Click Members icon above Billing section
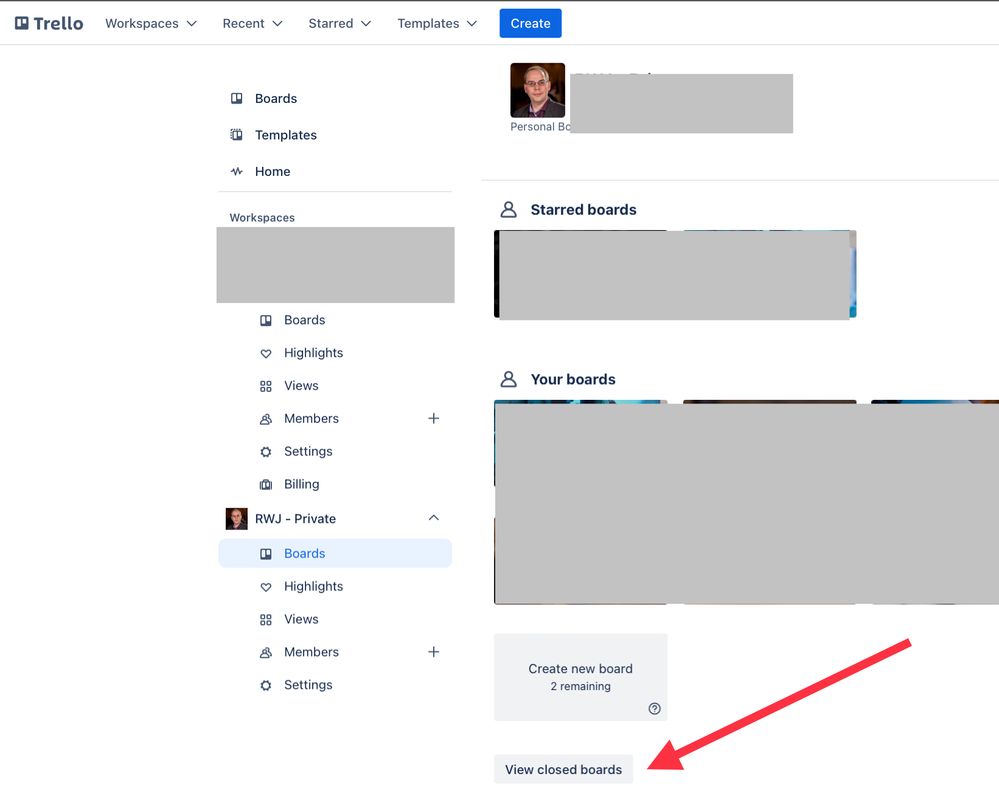 pyautogui.click(x=266, y=419)
